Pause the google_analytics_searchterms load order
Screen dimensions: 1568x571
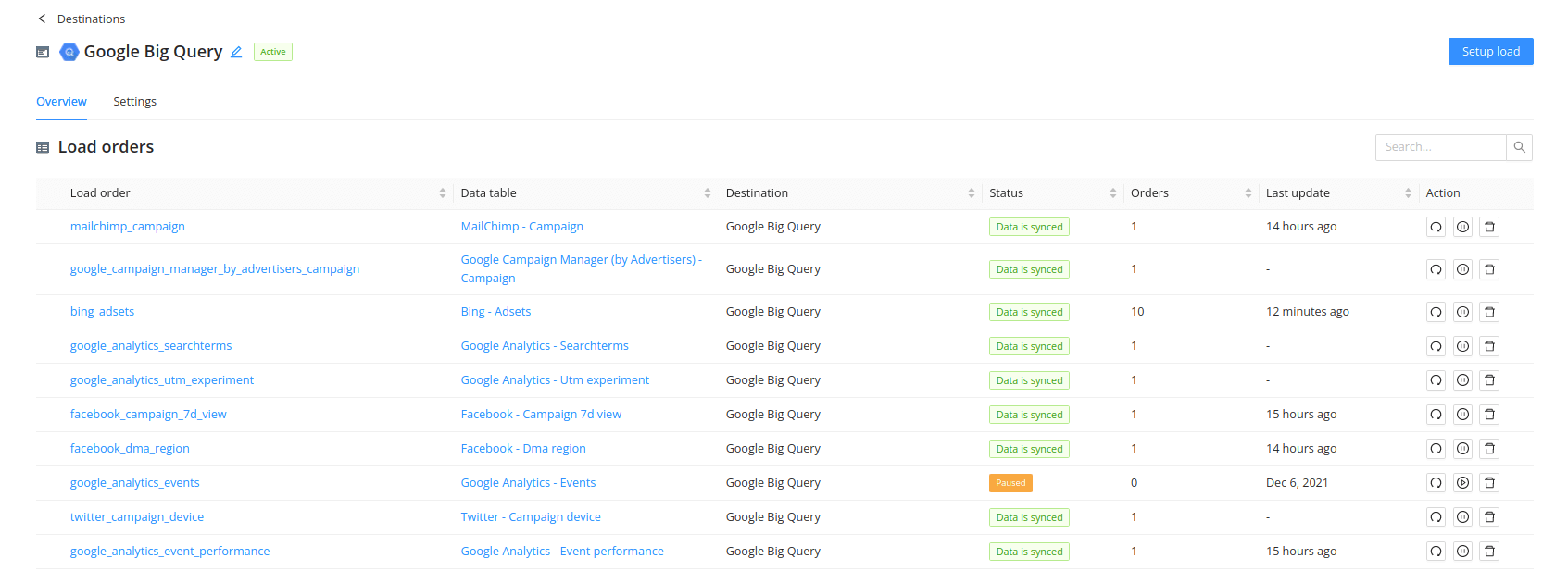click(x=1462, y=346)
